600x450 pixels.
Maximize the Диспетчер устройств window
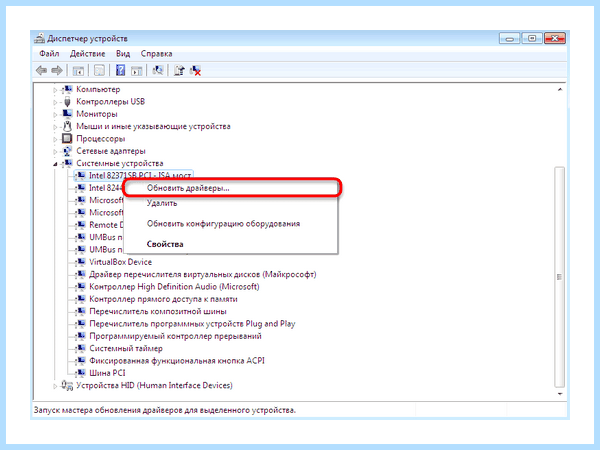pos(532,38)
